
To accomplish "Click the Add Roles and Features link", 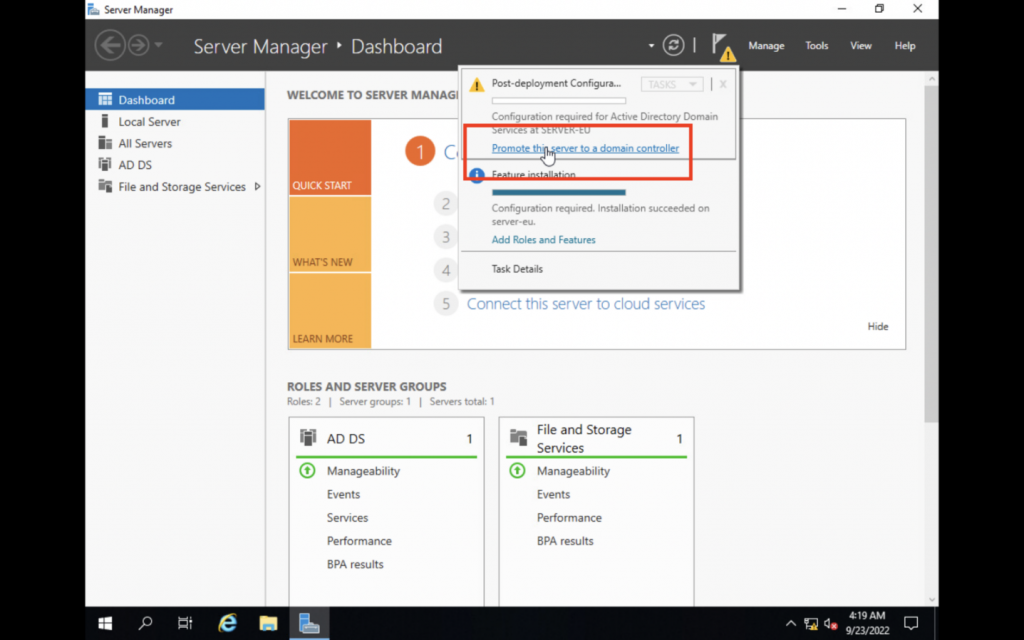I will pos(543,240).
